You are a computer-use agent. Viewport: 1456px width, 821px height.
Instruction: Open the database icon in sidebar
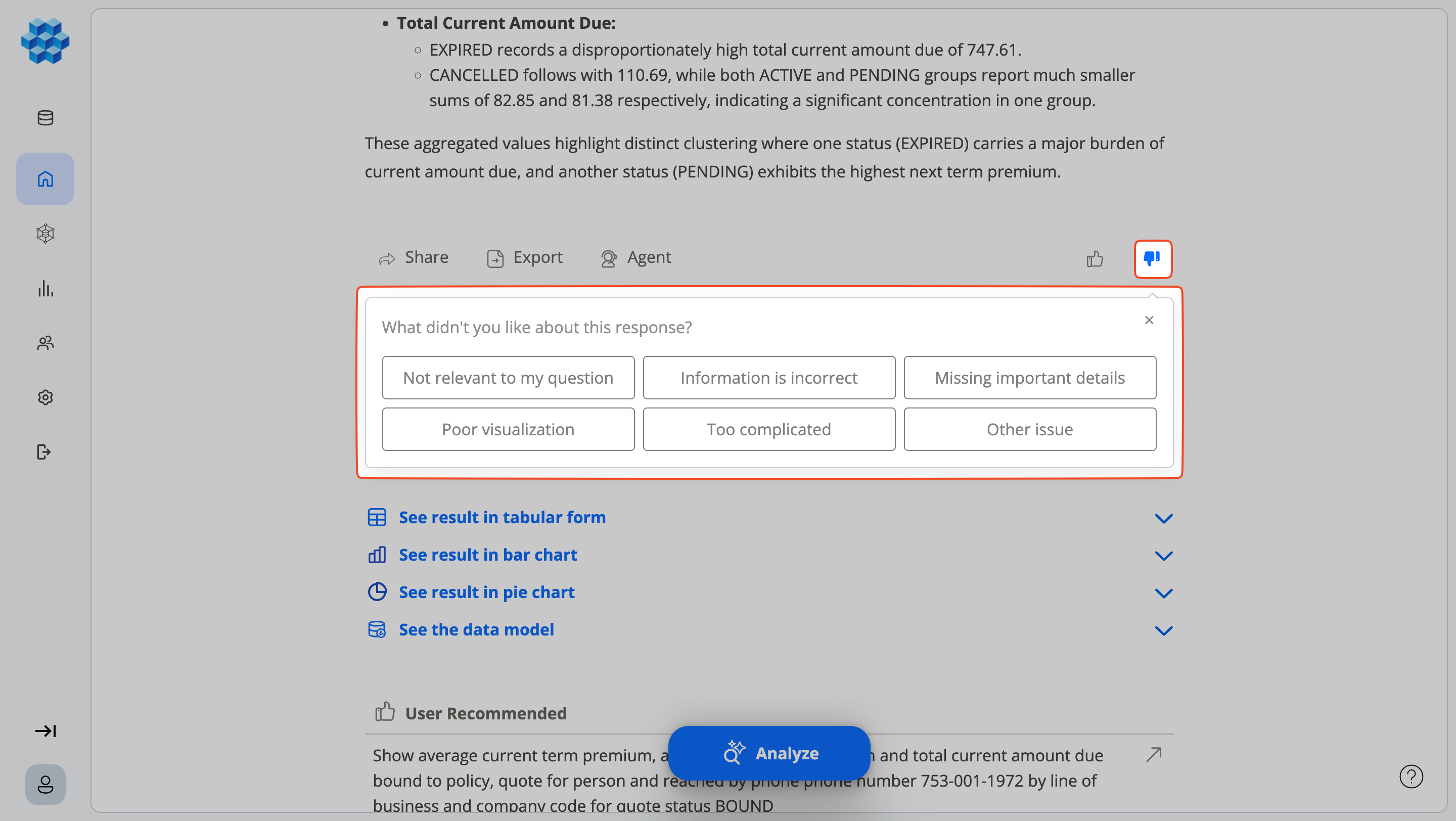pyautogui.click(x=45, y=117)
